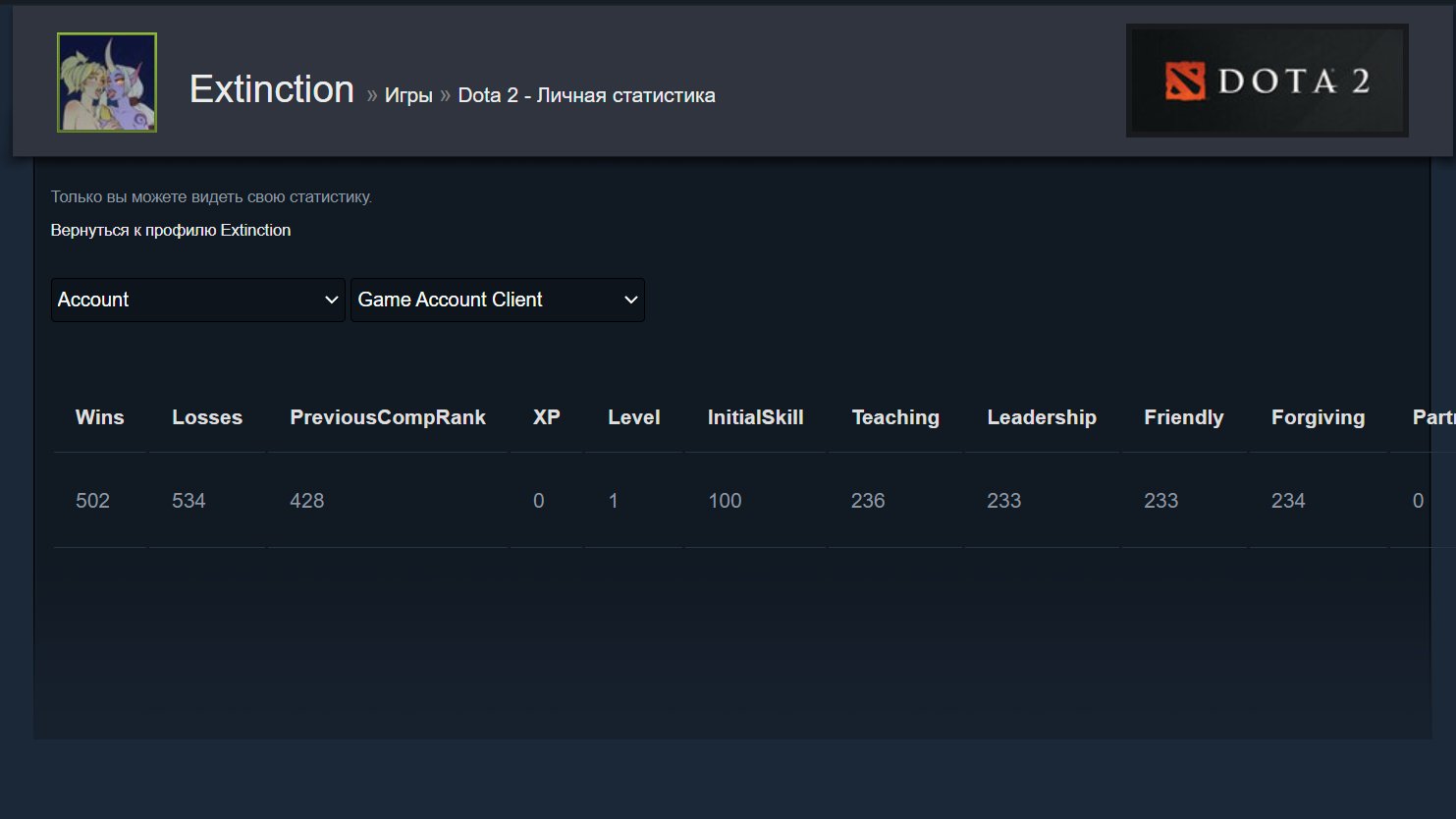Select the PreviousCompRank value 428
1456x819 pixels.
pyautogui.click(x=306, y=501)
